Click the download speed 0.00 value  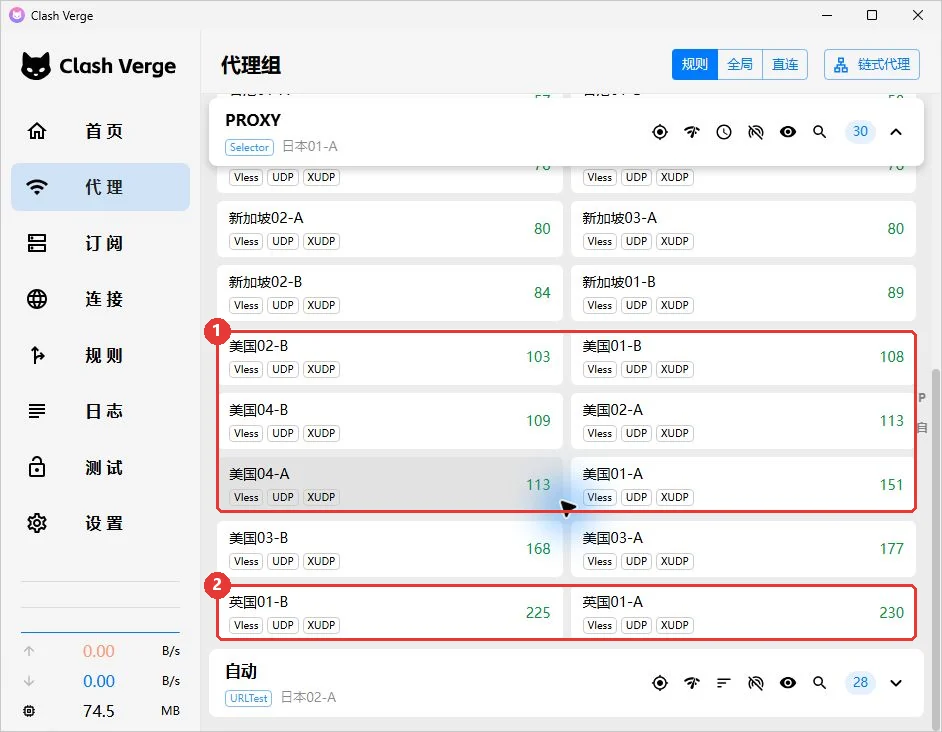click(99, 681)
